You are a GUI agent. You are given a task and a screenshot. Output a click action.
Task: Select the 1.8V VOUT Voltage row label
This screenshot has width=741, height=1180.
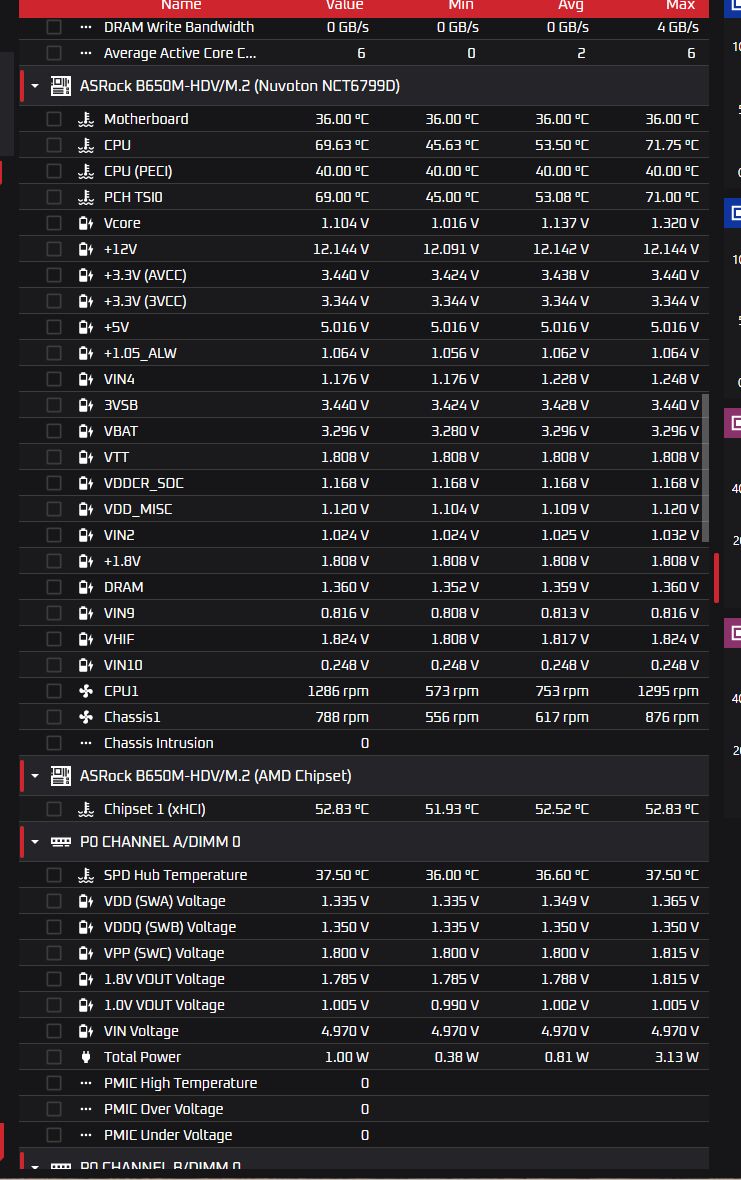coord(164,979)
